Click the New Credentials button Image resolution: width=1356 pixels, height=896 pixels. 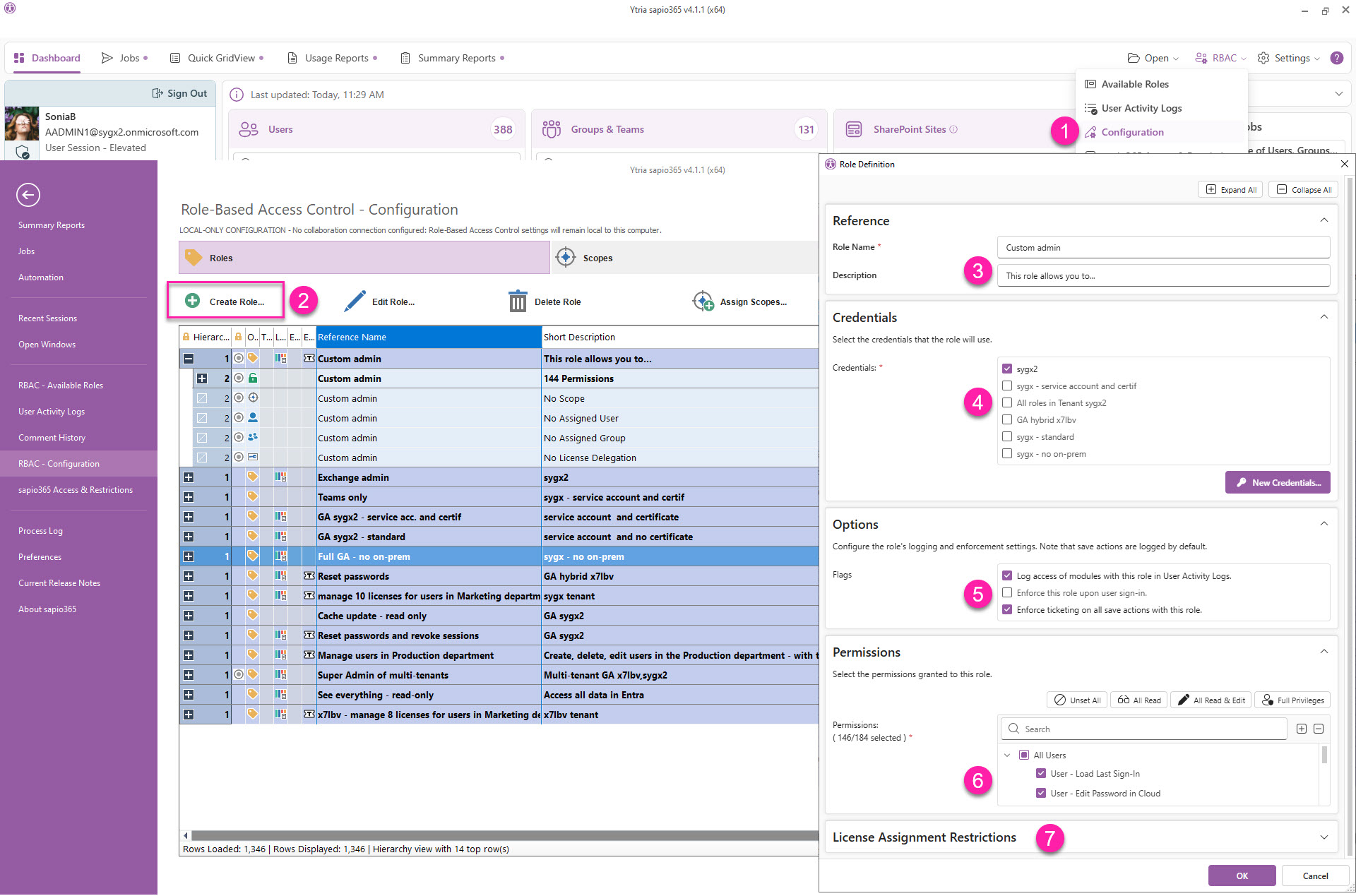point(1278,483)
